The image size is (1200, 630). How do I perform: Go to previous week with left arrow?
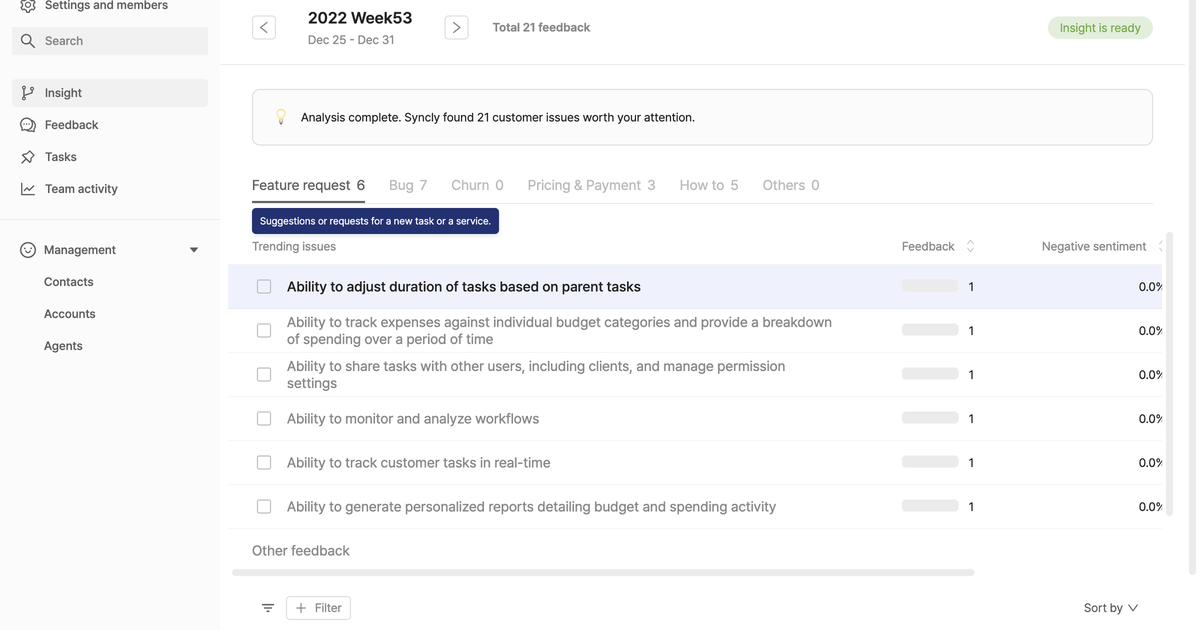point(264,28)
